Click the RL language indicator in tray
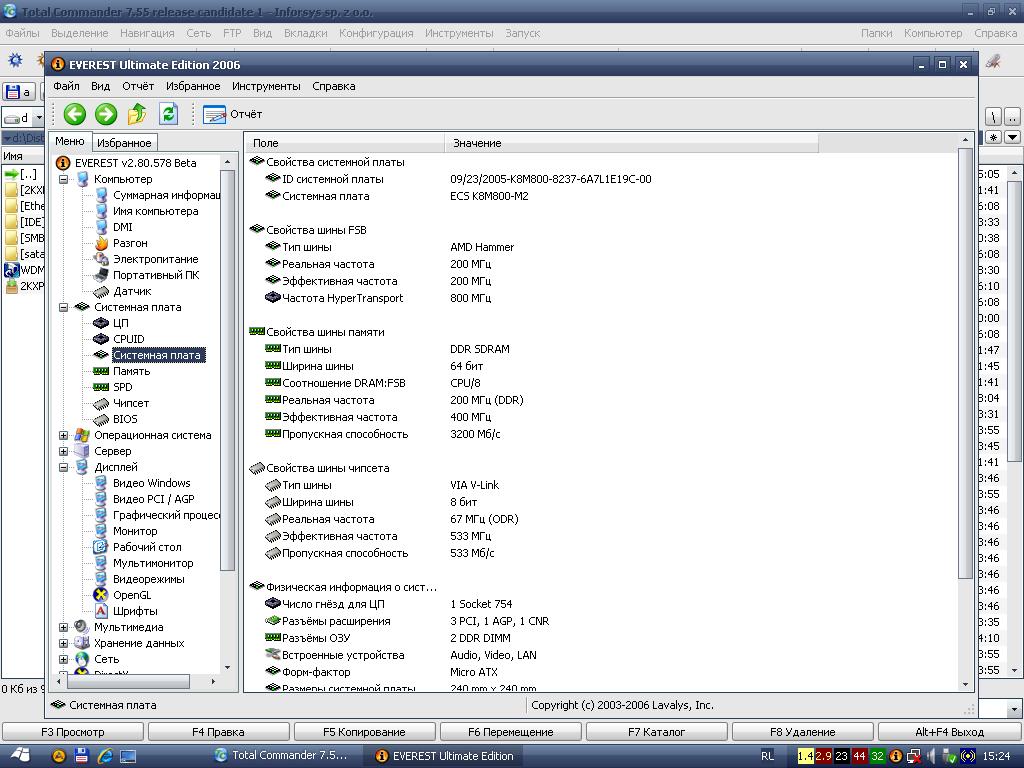Image resolution: width=1024 pixels, height=768 pixels. click(767, 756)
